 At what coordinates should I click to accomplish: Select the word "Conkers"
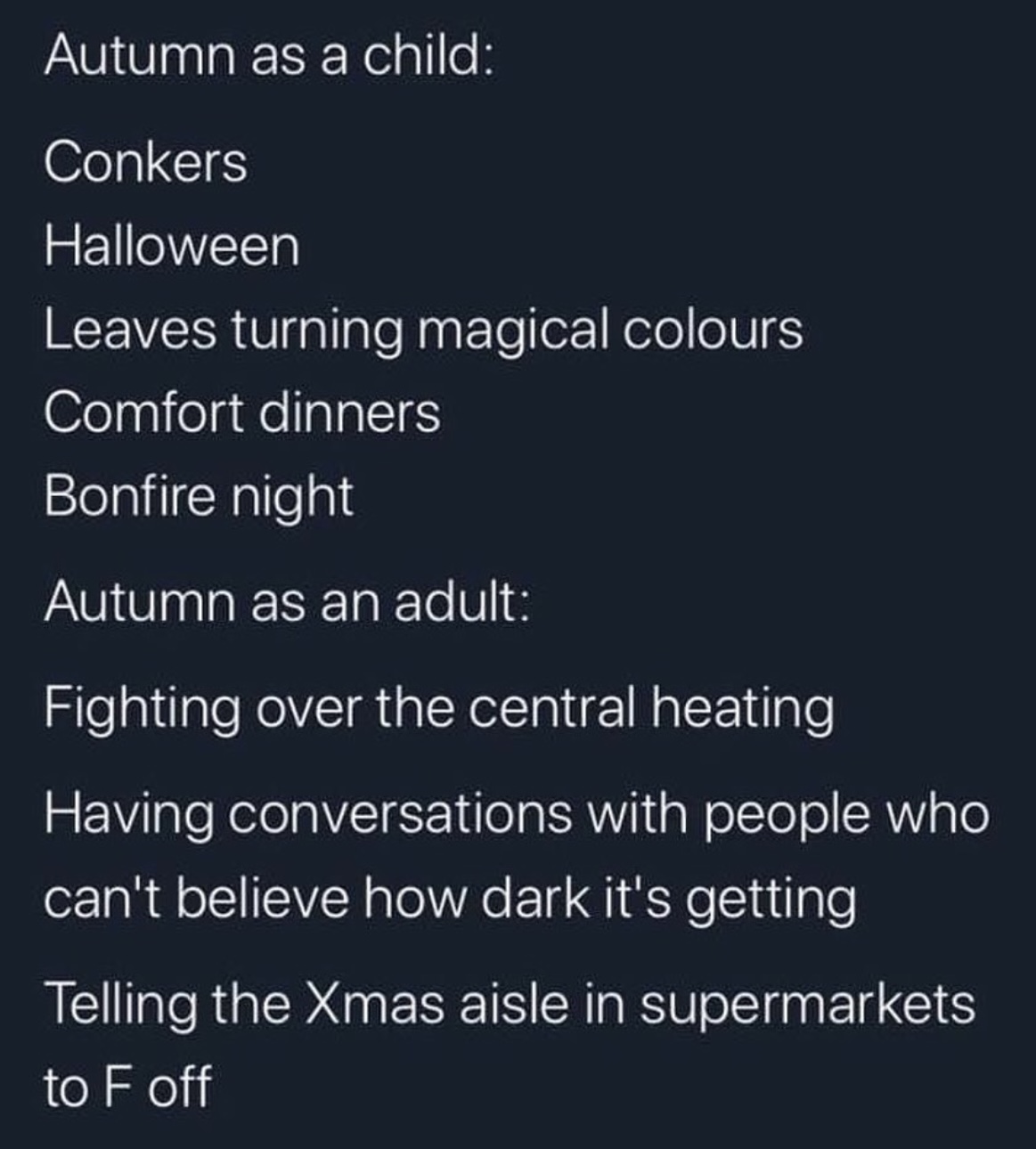pyautogui.click(x=145, y=163)
